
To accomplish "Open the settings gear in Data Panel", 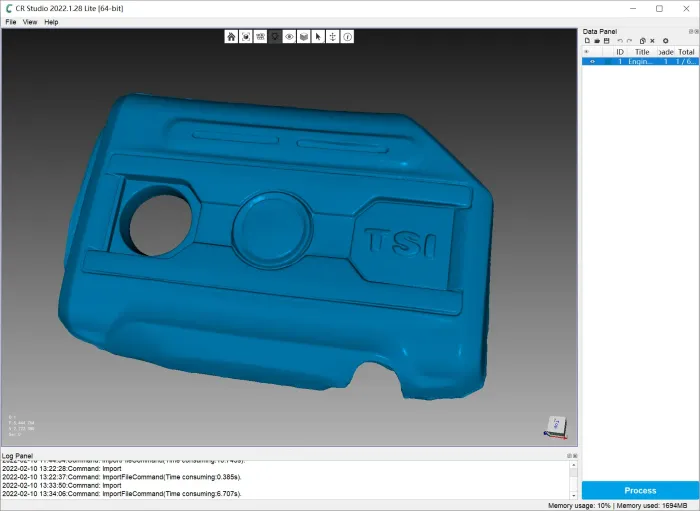I will point(665,41).
